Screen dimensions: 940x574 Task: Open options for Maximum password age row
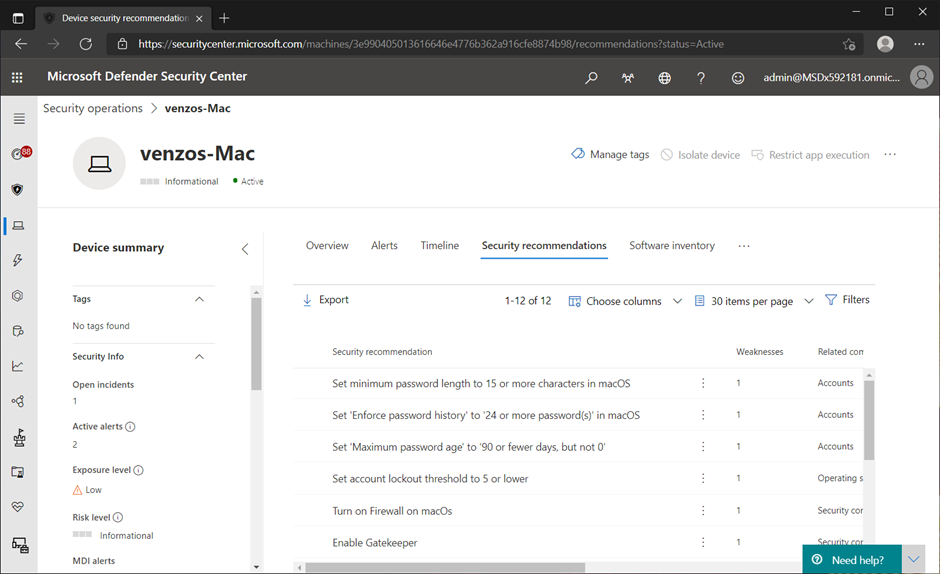[x=703, y=446]
